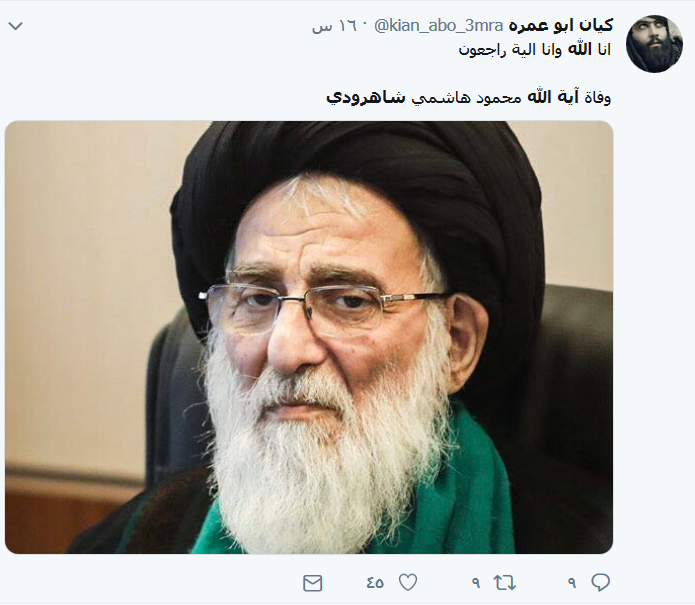Viewport: 695px width, 605px height.
Task: Retweet this post using the arrows icon
Action: point(505,582)
